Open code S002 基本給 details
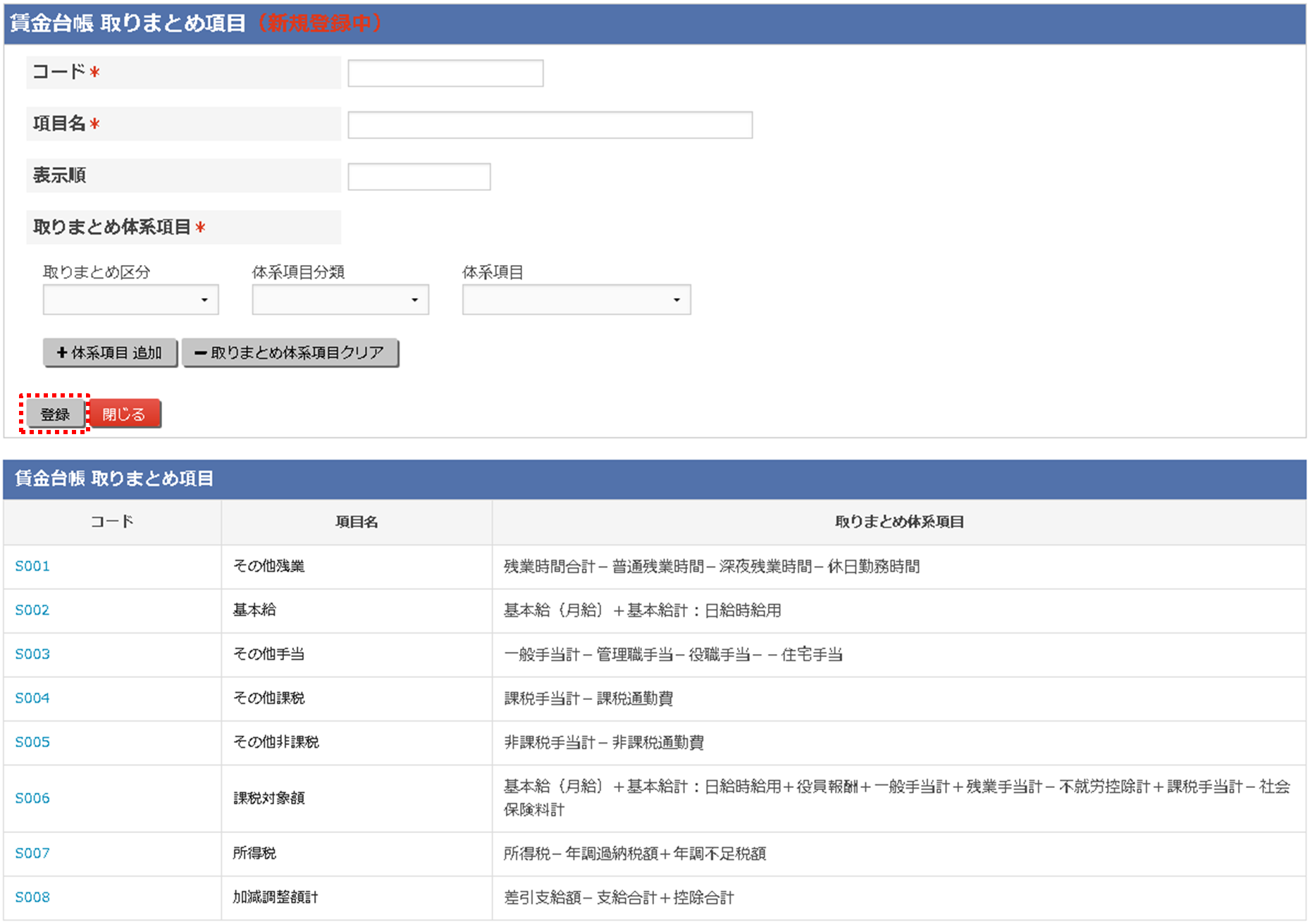 32,610
